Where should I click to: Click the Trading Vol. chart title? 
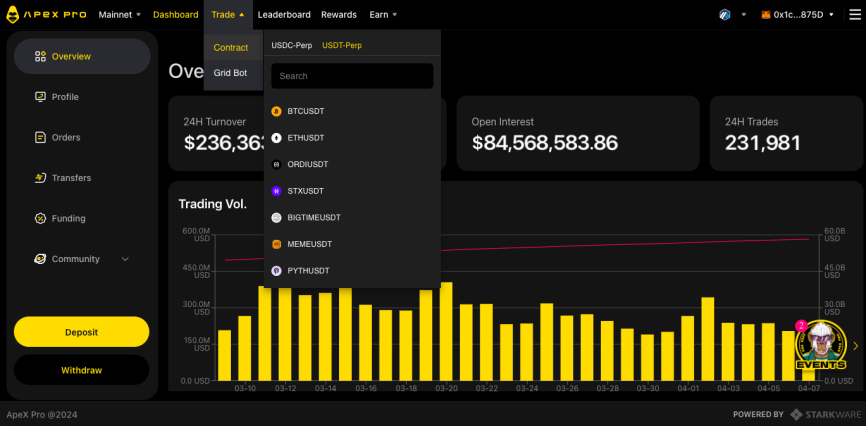pyautogui.click(x=213, y=204)
